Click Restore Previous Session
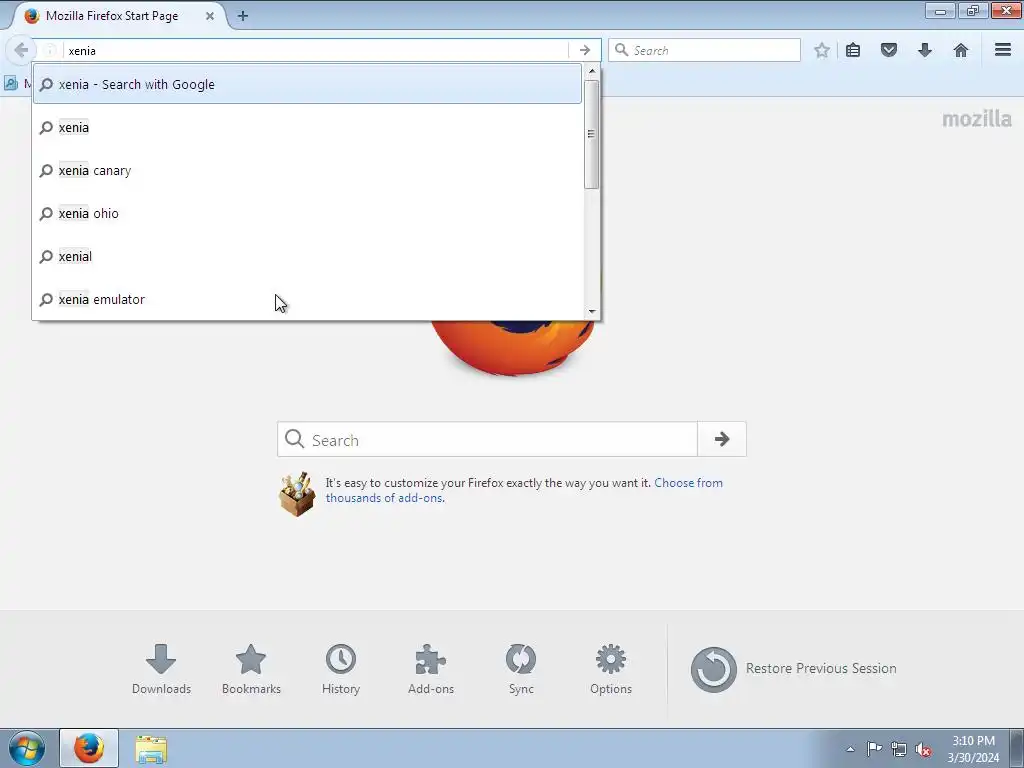Screen dimensions: 1024x768 (x=793, y=669)
